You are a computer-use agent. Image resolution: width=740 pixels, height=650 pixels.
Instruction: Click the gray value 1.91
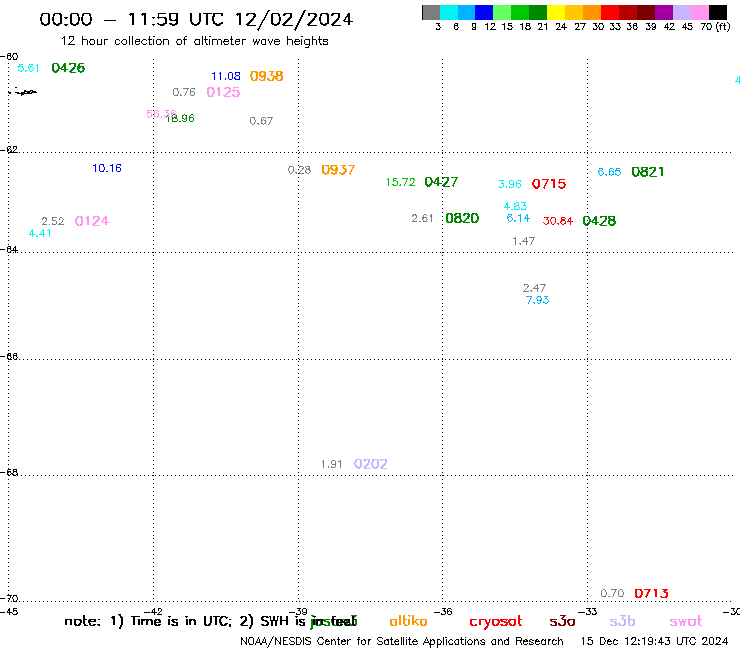click(332, 464)
